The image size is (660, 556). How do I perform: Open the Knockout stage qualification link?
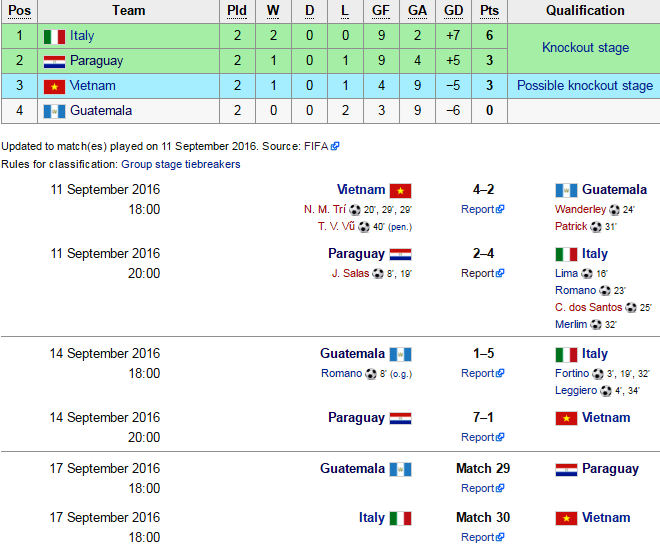click(x=585, y=48)
